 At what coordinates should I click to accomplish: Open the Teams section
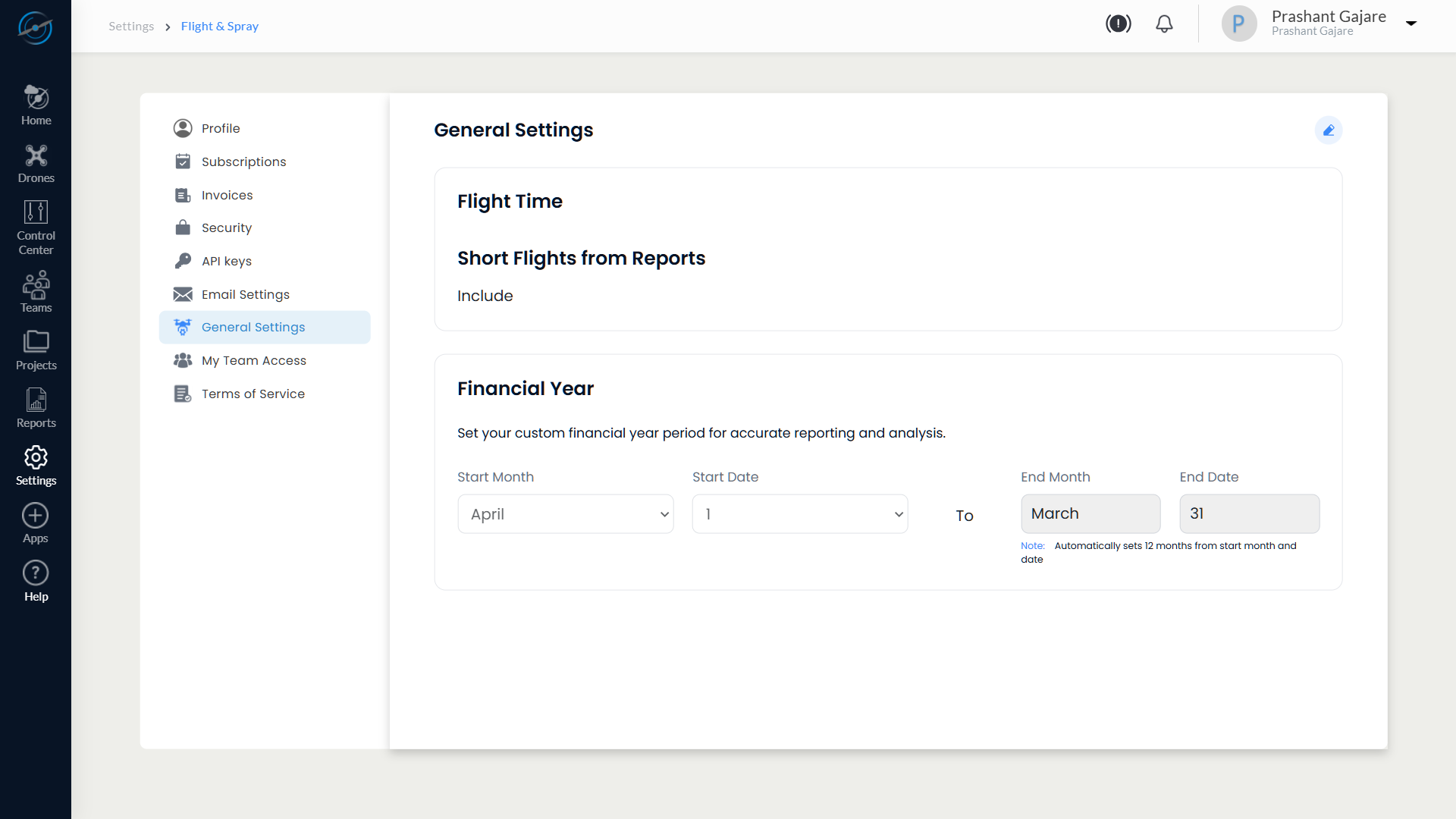pos(36,292)
